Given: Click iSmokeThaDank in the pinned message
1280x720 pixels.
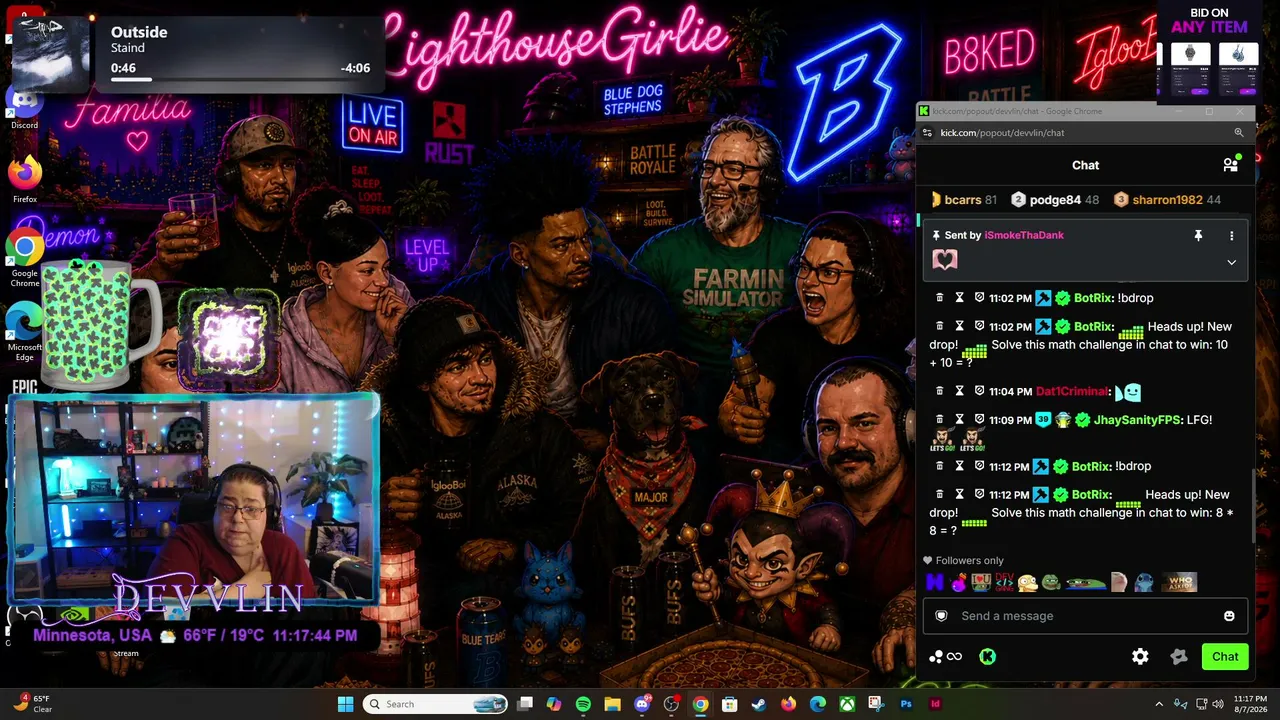Looking at the screenshot, I should click(1024, 235).
